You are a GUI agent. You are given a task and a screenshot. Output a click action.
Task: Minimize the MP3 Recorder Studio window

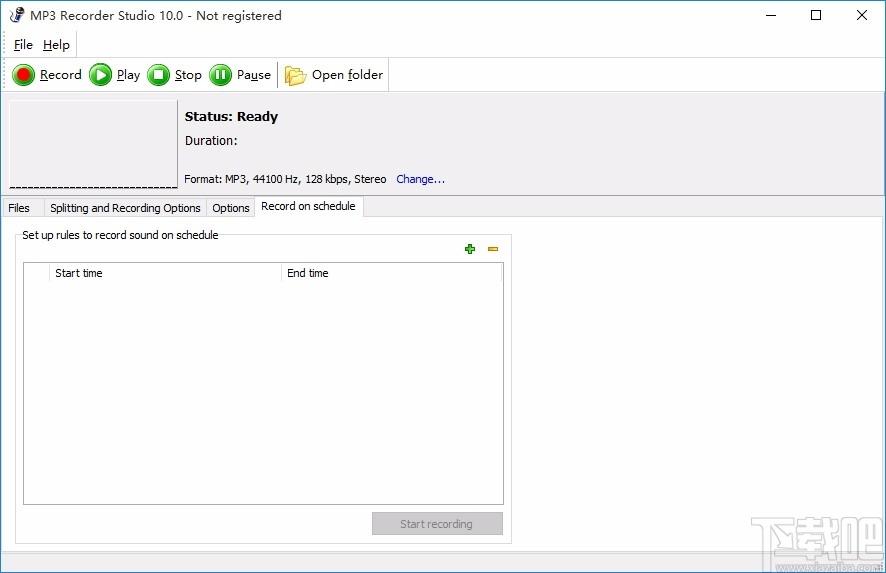coord(771,15)
